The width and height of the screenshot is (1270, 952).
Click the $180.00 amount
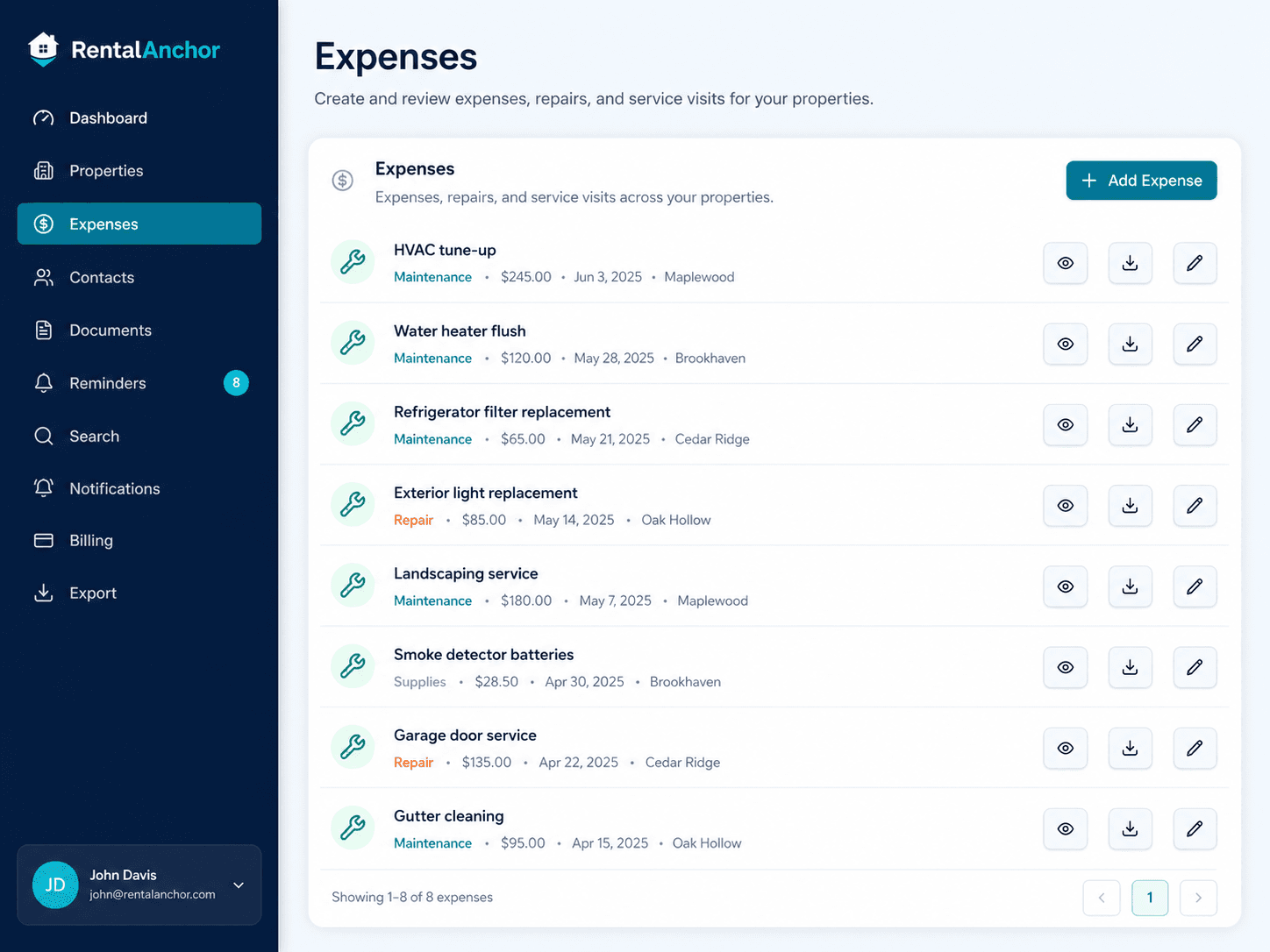pyautogui.click(x=526, y=600)
